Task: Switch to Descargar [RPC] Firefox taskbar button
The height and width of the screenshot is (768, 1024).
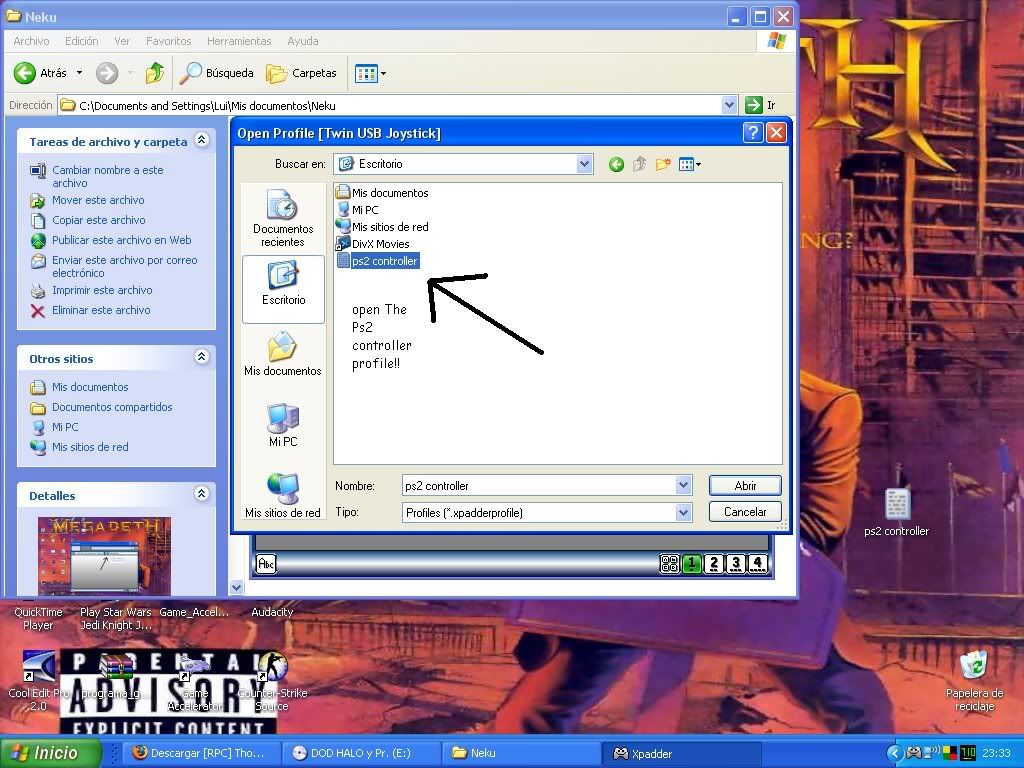Action: pyautogui.click(x=204, y=754)
